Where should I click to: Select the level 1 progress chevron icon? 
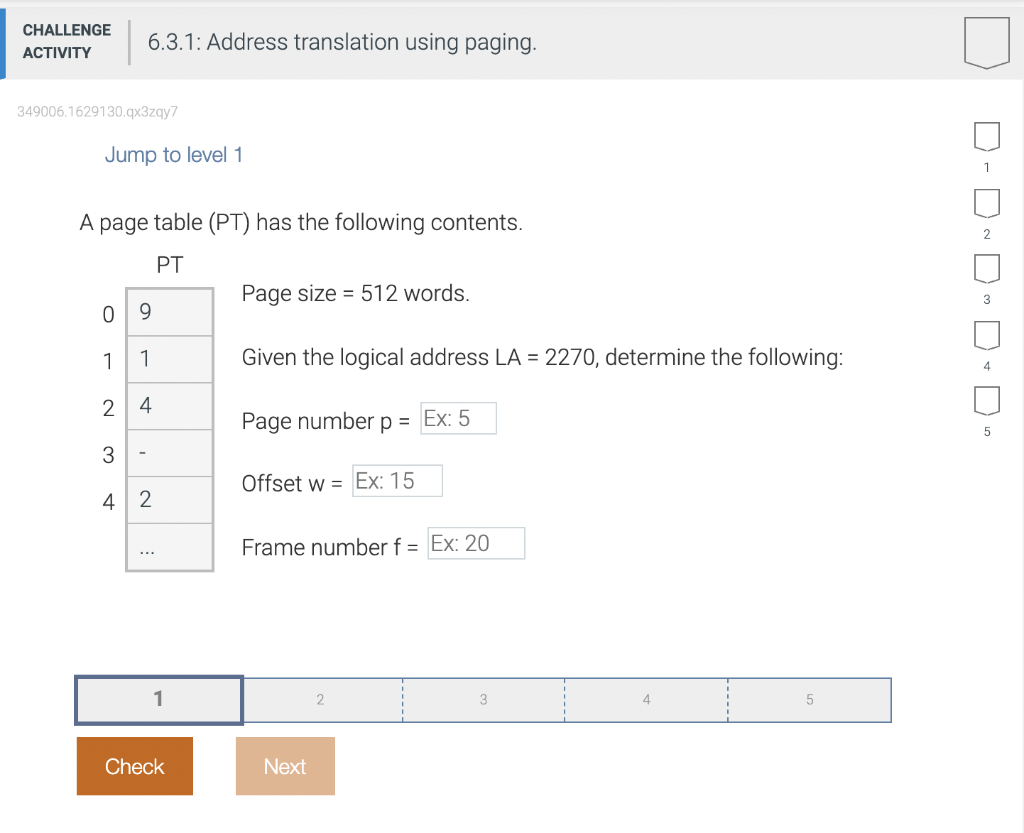pos(986,138)
